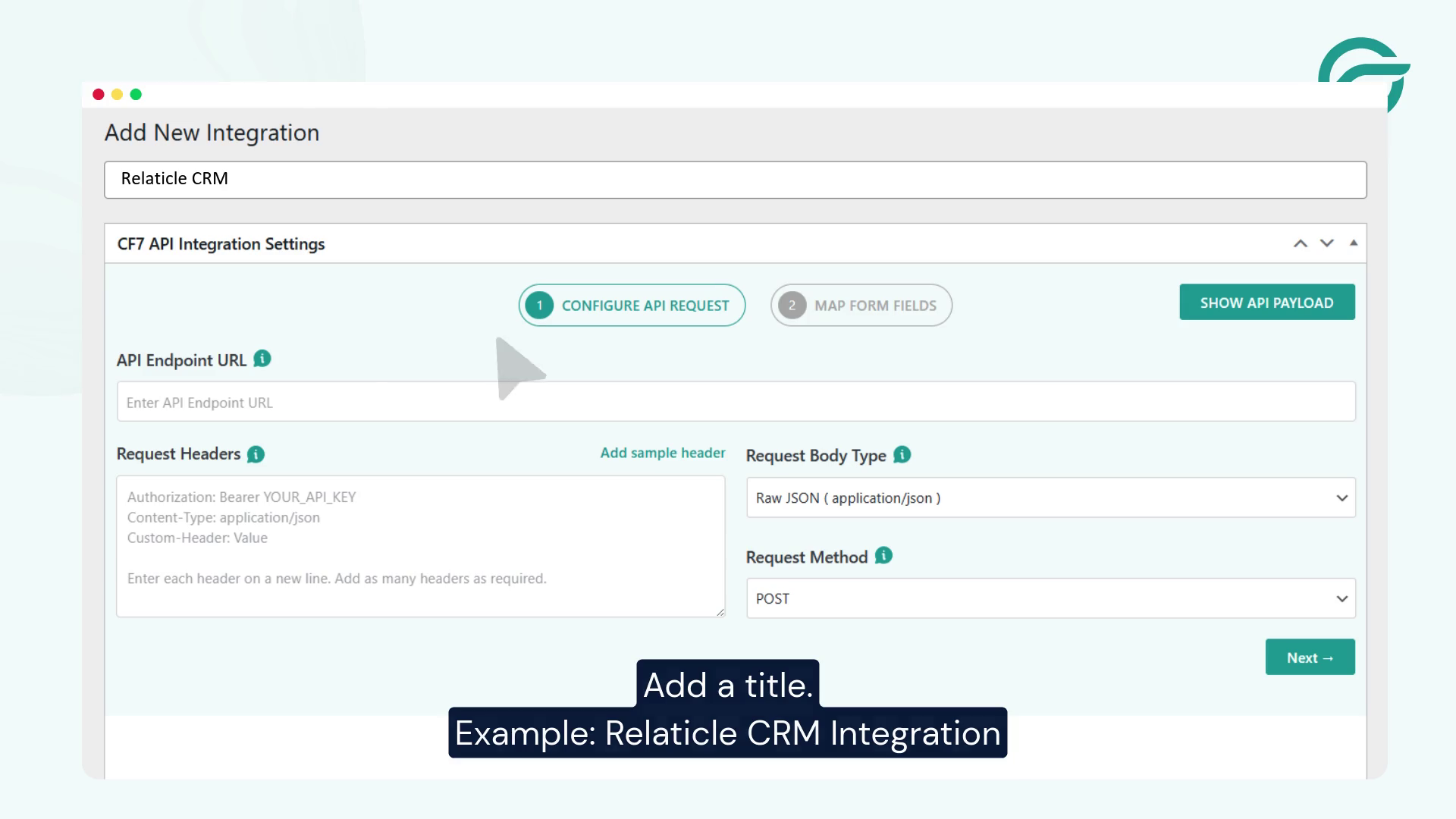Select the Configure API Request step tab

tap(632, 305)
